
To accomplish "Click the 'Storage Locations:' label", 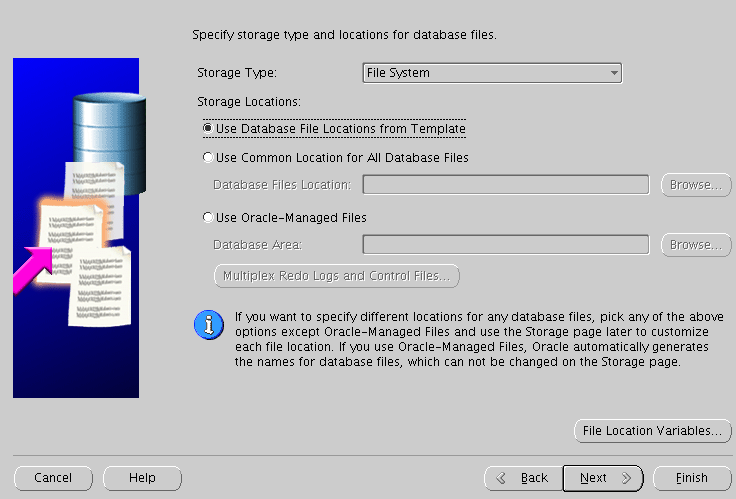I will 249,101.
